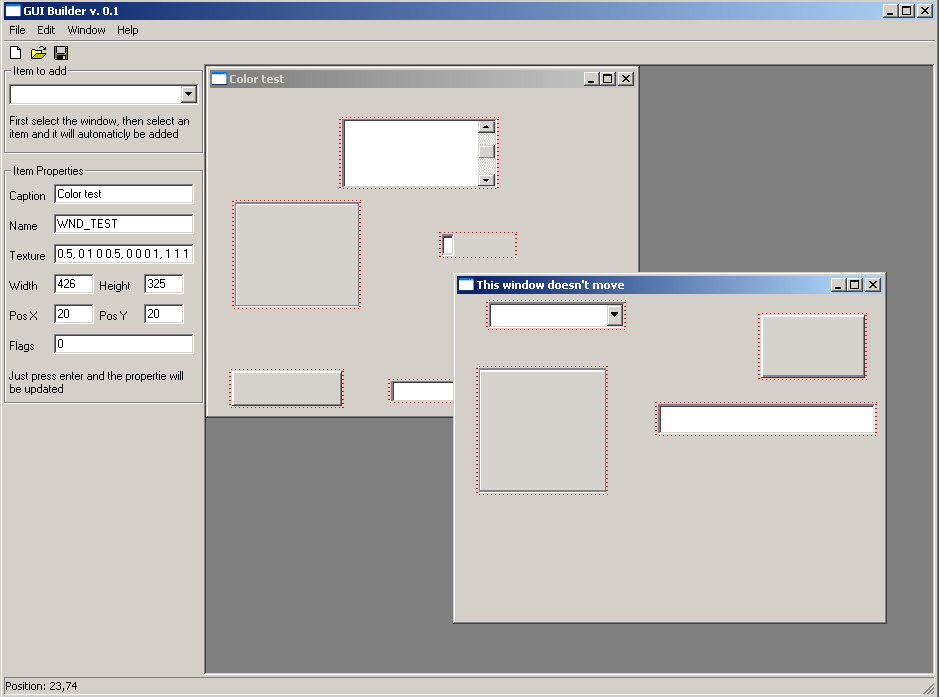
Task: Click the New file toolbar icon
Action: (16, 53)
